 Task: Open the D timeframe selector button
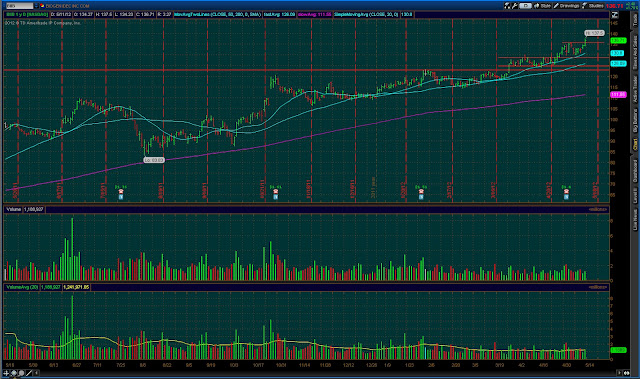(525, 6)
